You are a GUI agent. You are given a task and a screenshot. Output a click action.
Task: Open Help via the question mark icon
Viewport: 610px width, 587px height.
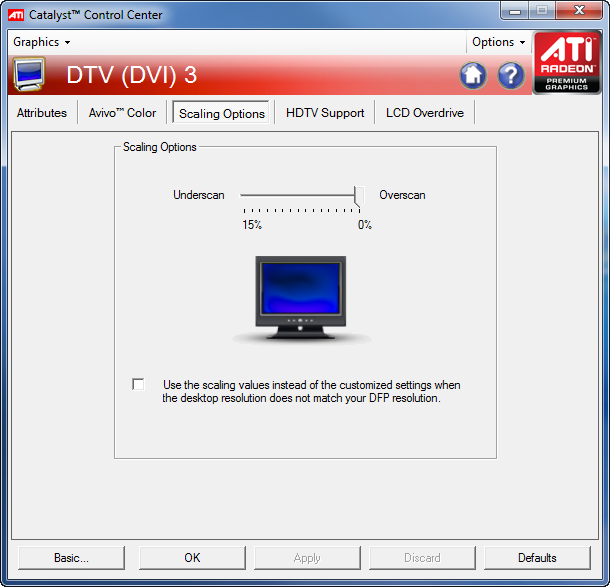pyautogui.click(x=511, y=75)
